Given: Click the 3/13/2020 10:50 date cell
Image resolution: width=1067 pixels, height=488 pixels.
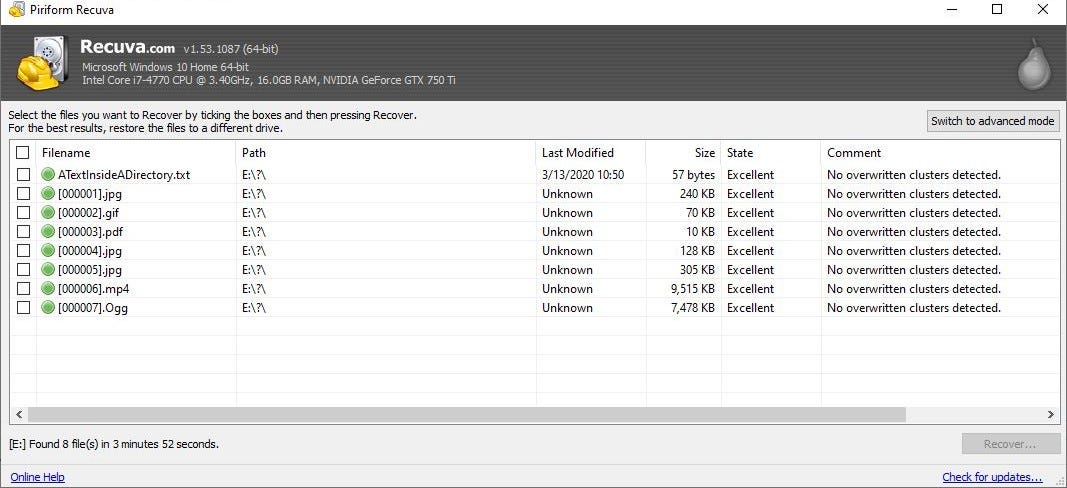Looking at the screenshot, I should [582, 175].
